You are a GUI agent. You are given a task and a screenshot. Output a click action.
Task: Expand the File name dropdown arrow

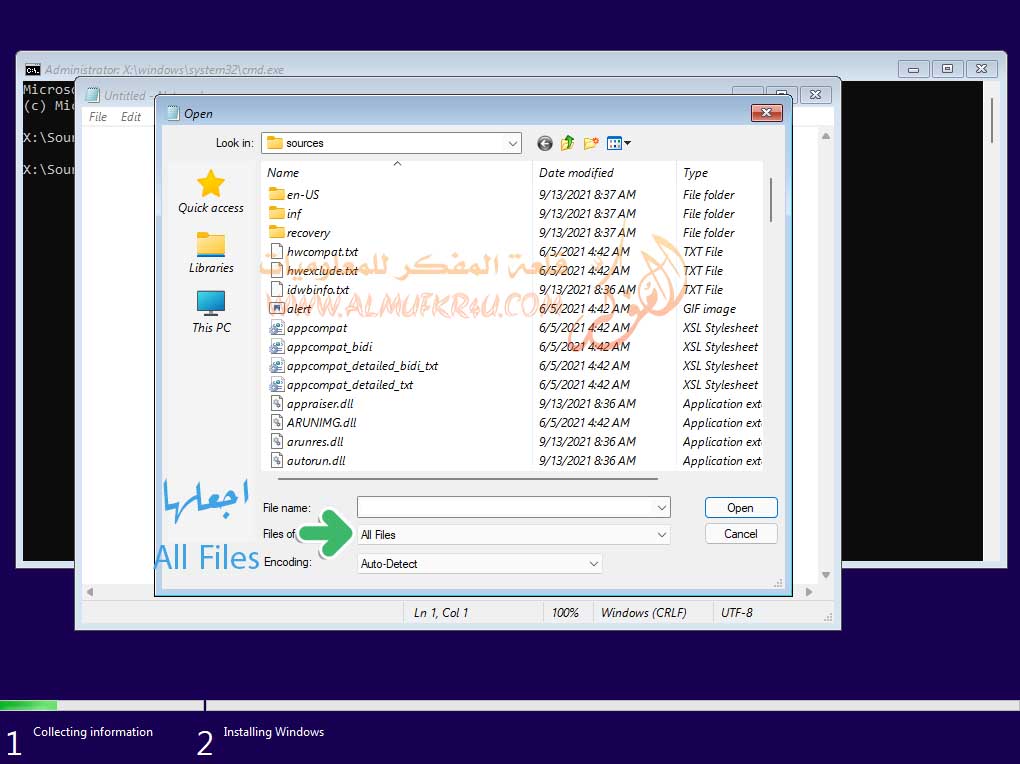[x=662, y=507]
